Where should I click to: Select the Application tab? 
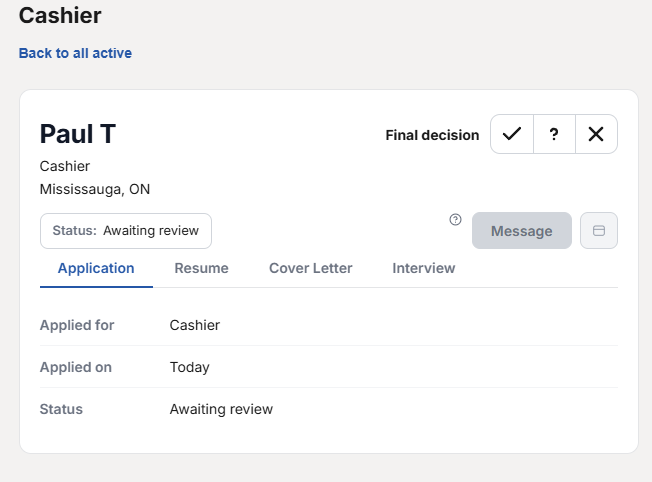(x=96, y=269)
